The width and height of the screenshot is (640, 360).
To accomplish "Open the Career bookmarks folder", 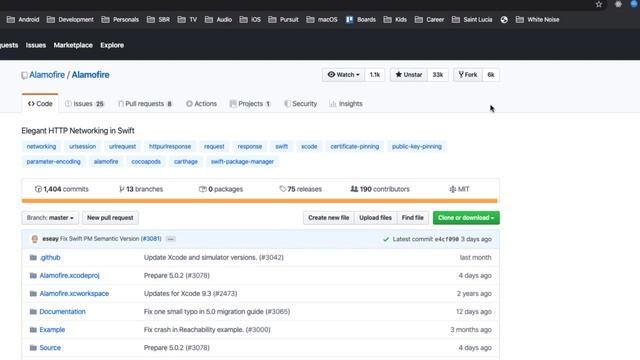I will coord(429,20).
